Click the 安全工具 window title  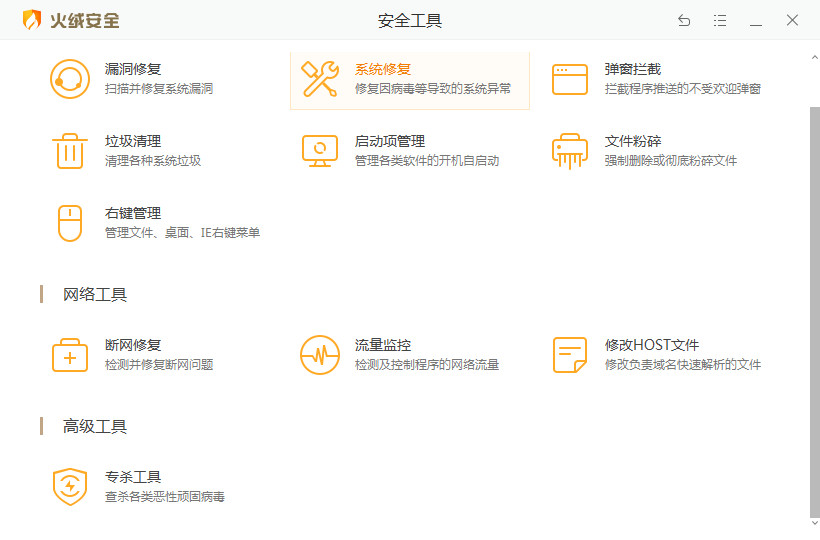(410, 20)
